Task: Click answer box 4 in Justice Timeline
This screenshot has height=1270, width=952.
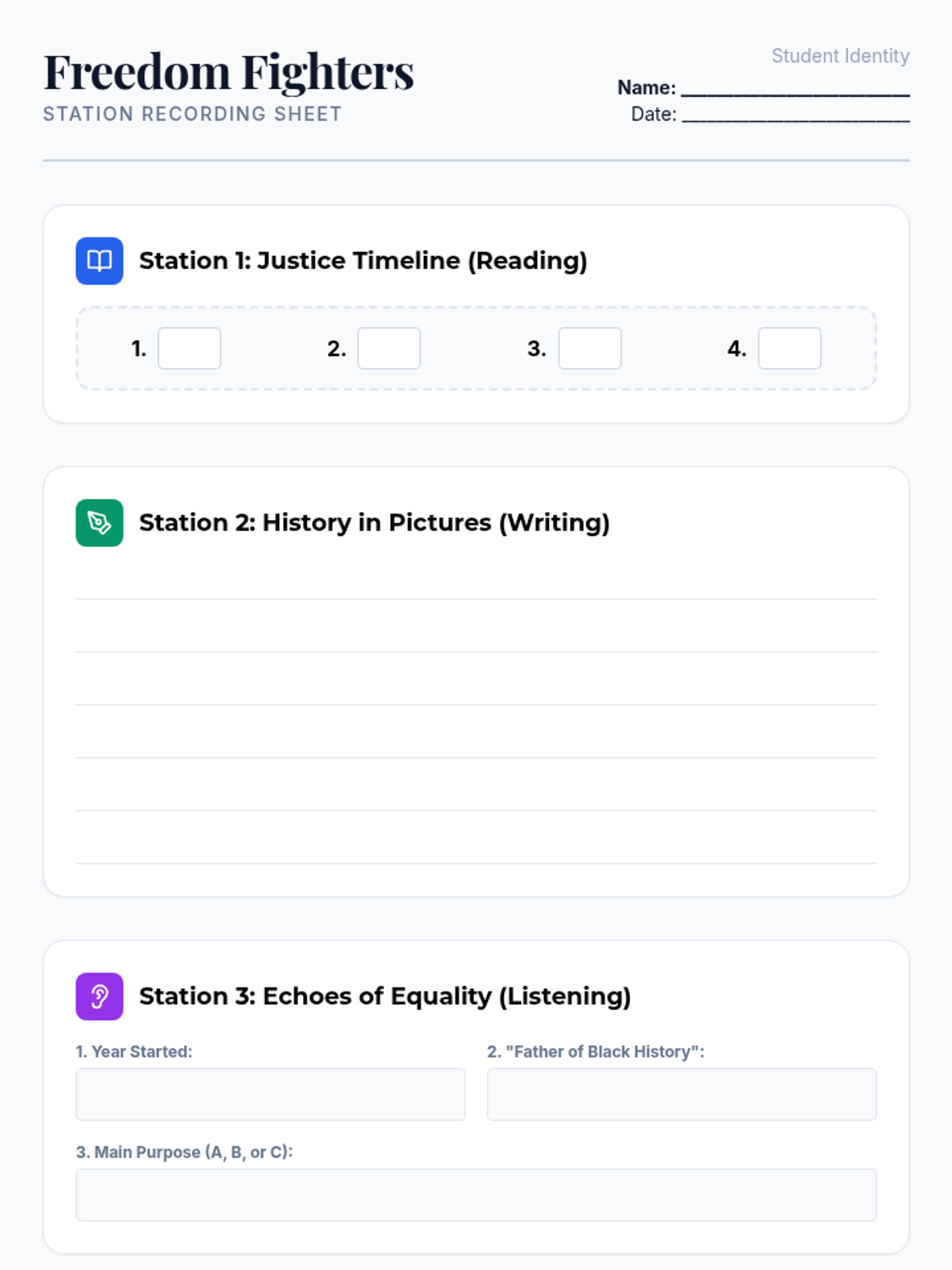Action: click(789, 348)
